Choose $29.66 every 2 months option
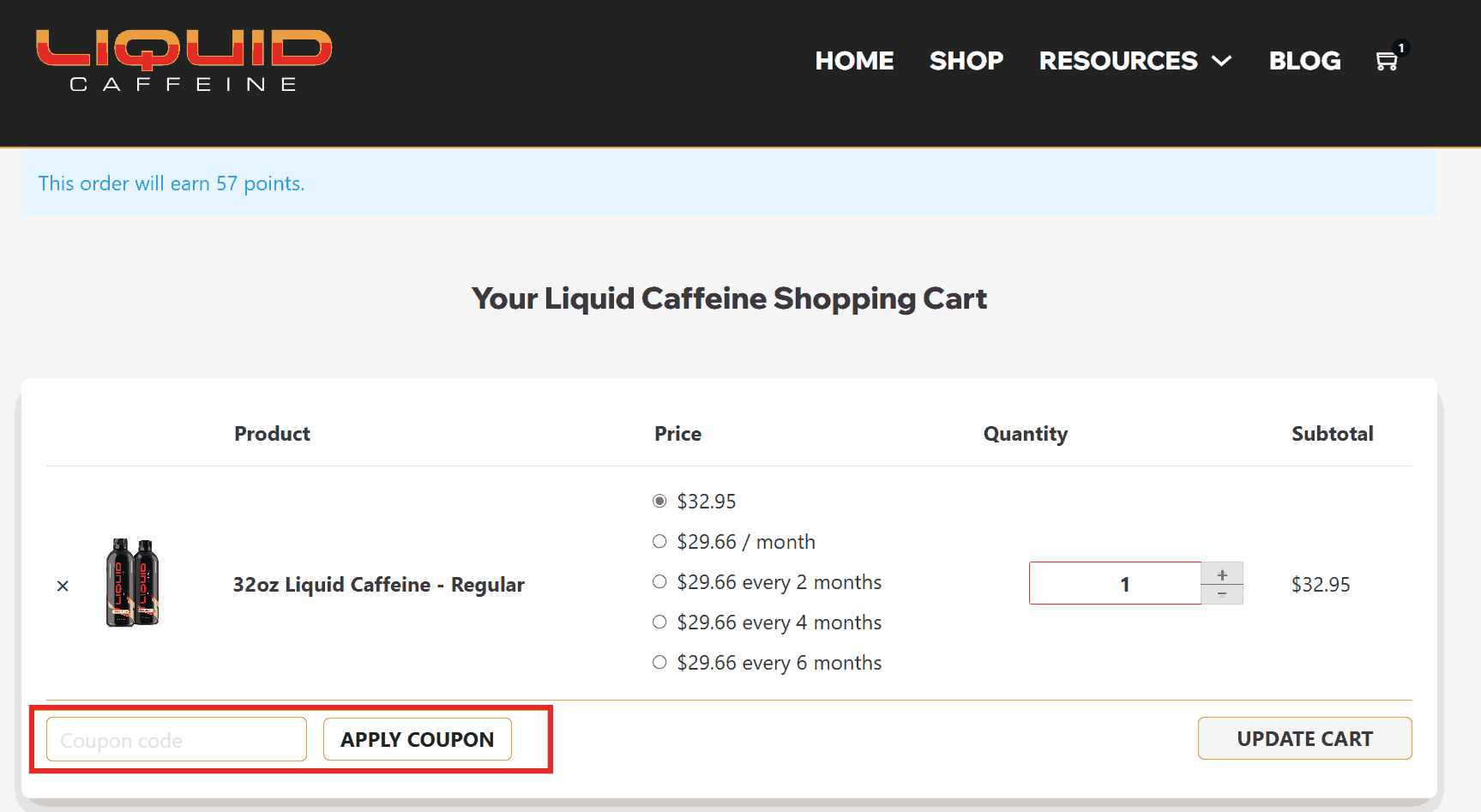 (x=659, y=581)
